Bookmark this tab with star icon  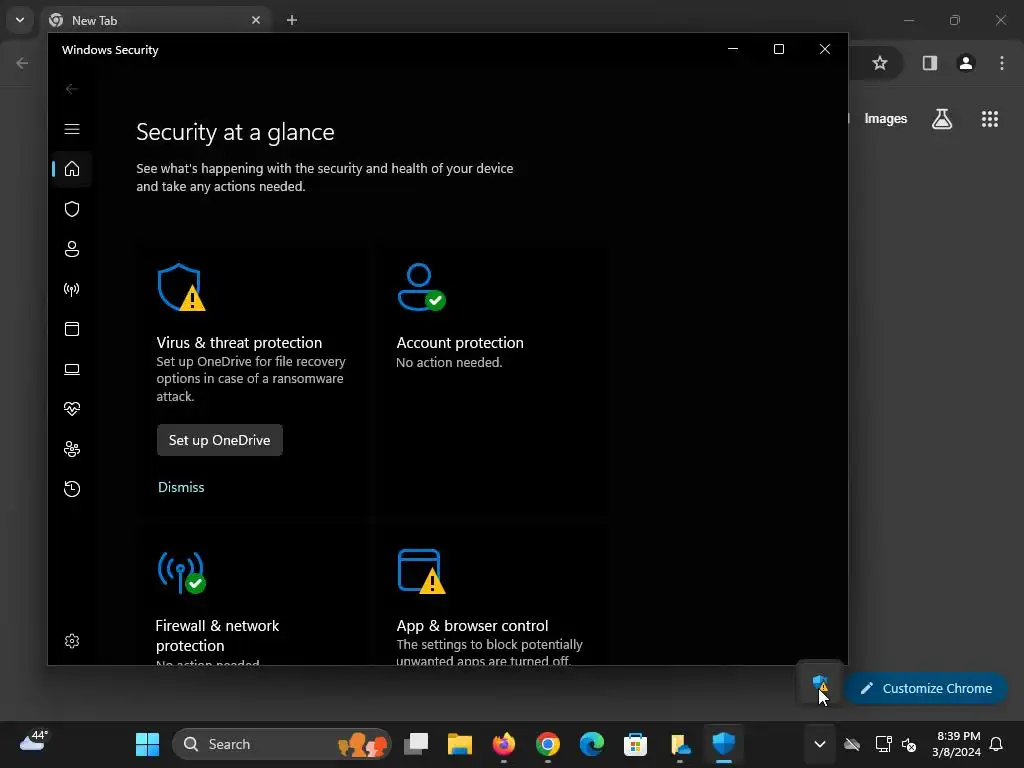click(x=880, y=63)
